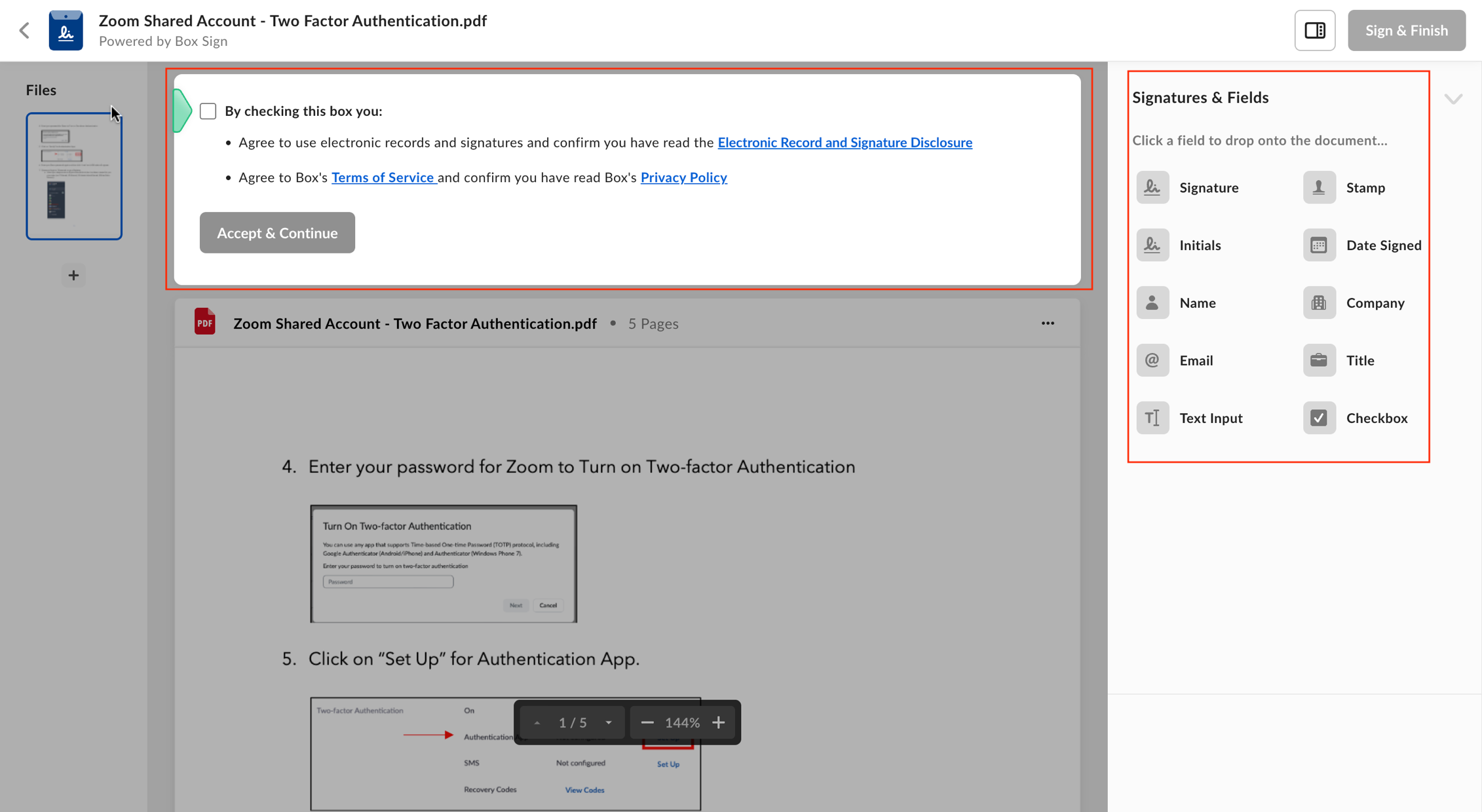Image resolution: width=1482 pixels, height=812 pixels.
Task: Select the Title briefcase icon
Action: (1319, 361)
